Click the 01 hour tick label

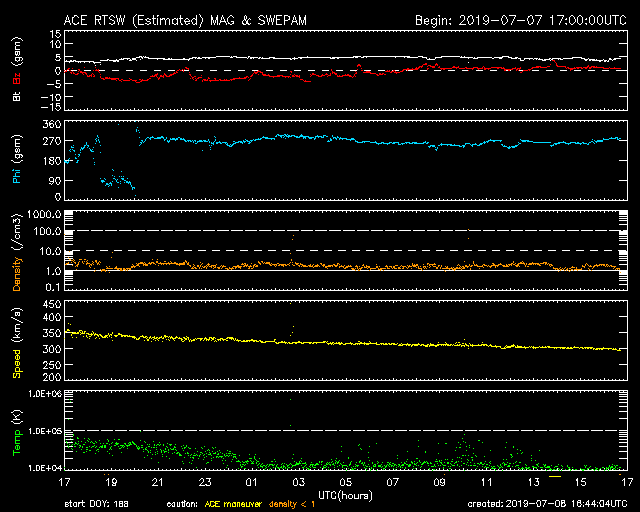pyautogui.click(x=251, y=482)
